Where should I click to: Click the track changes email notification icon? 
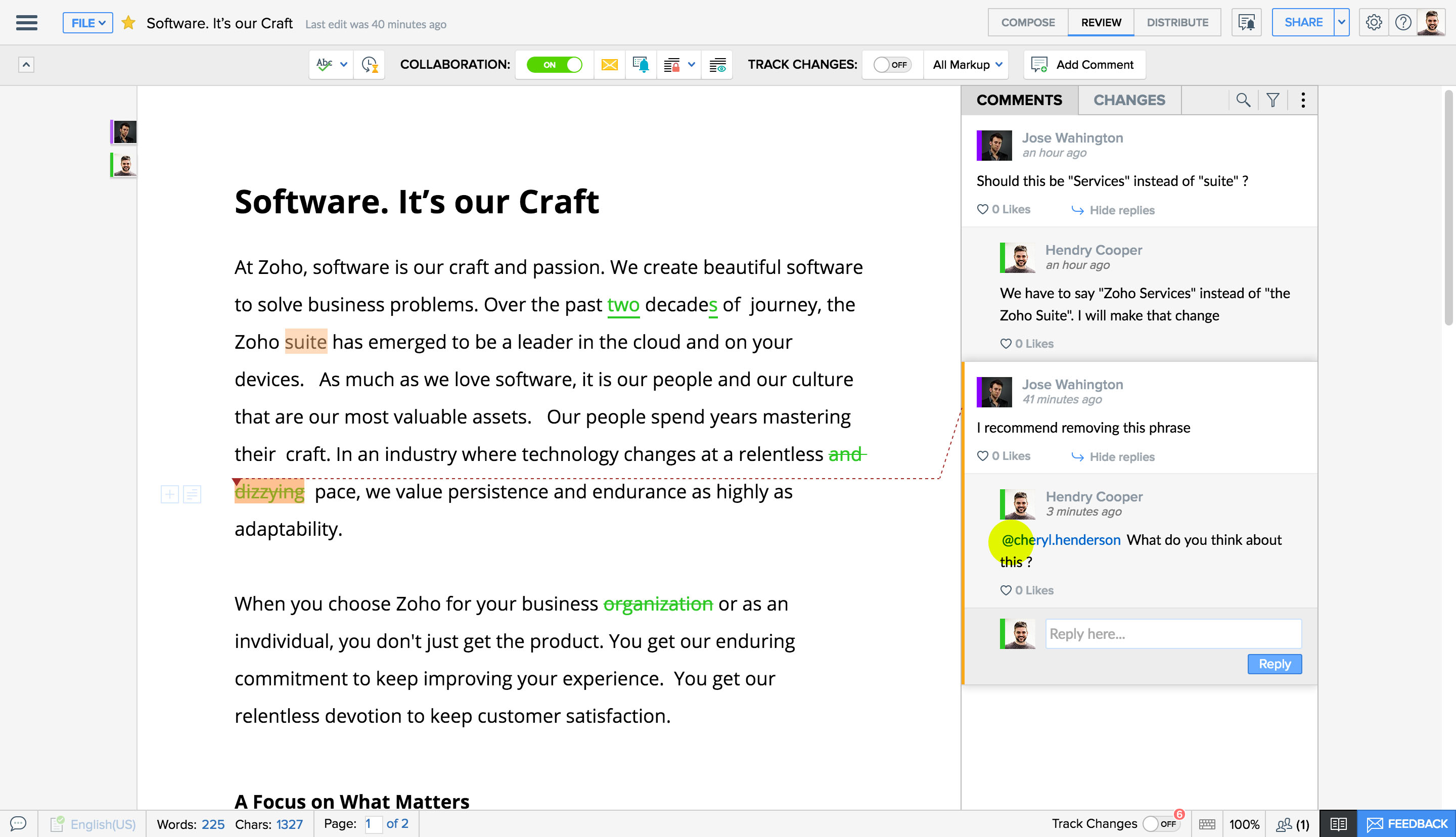pyautogui.click(x=610, y=64)
